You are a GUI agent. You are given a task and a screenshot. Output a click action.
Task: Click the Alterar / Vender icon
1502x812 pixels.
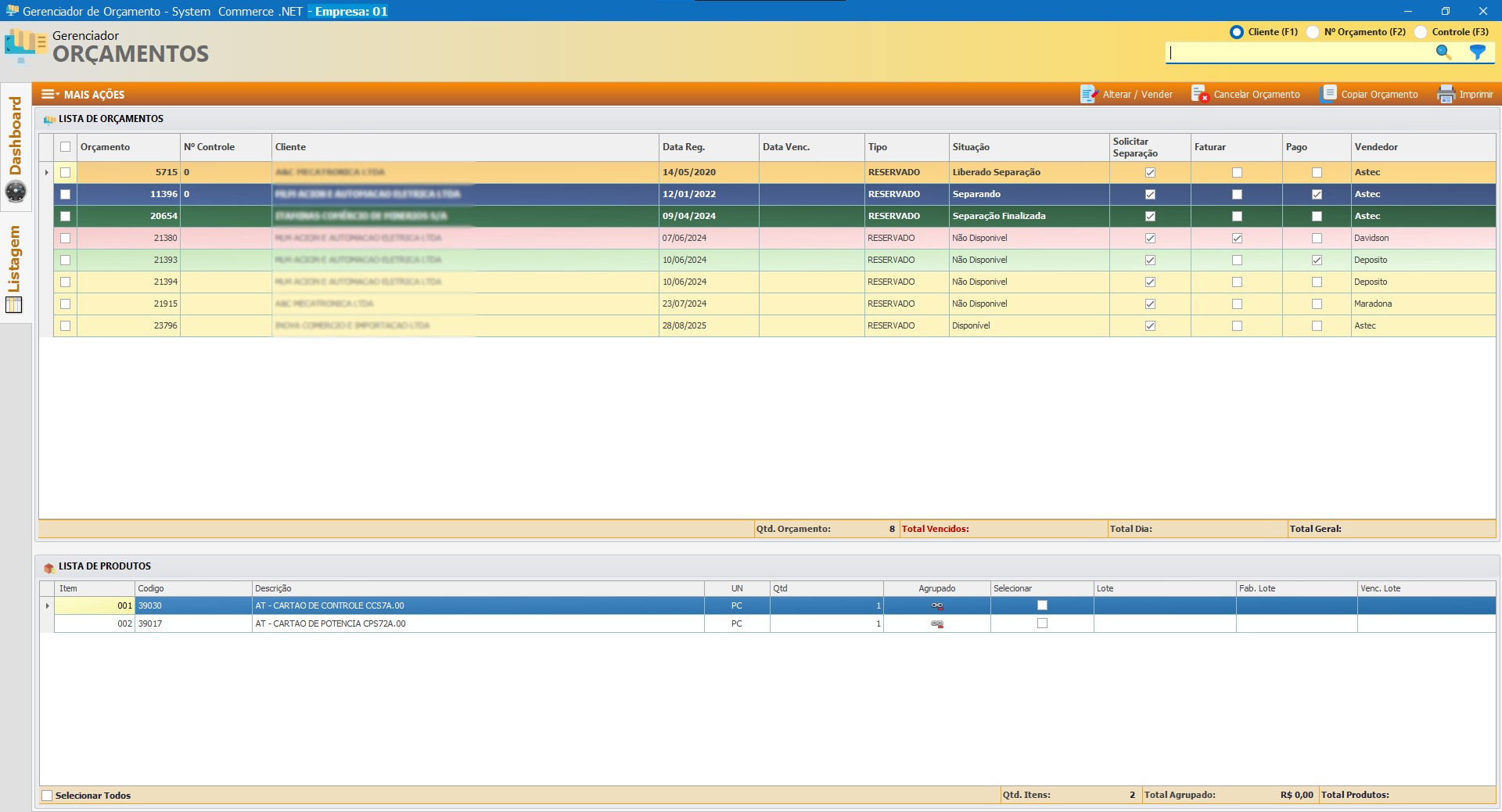click(1088, 95)
